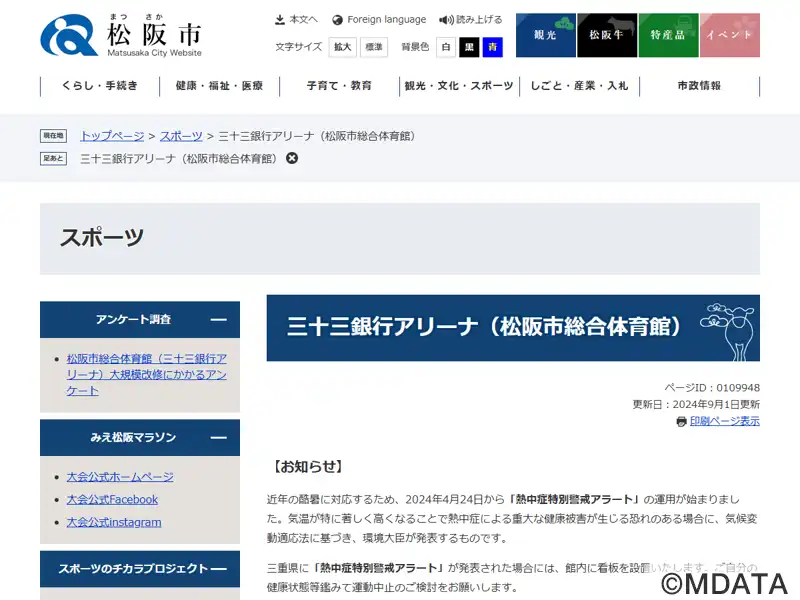The height and width of the screenshot is (600, 800).
Task: Reset text size with 標準 button
Action: pyautogui.click(x=373, y=47)
